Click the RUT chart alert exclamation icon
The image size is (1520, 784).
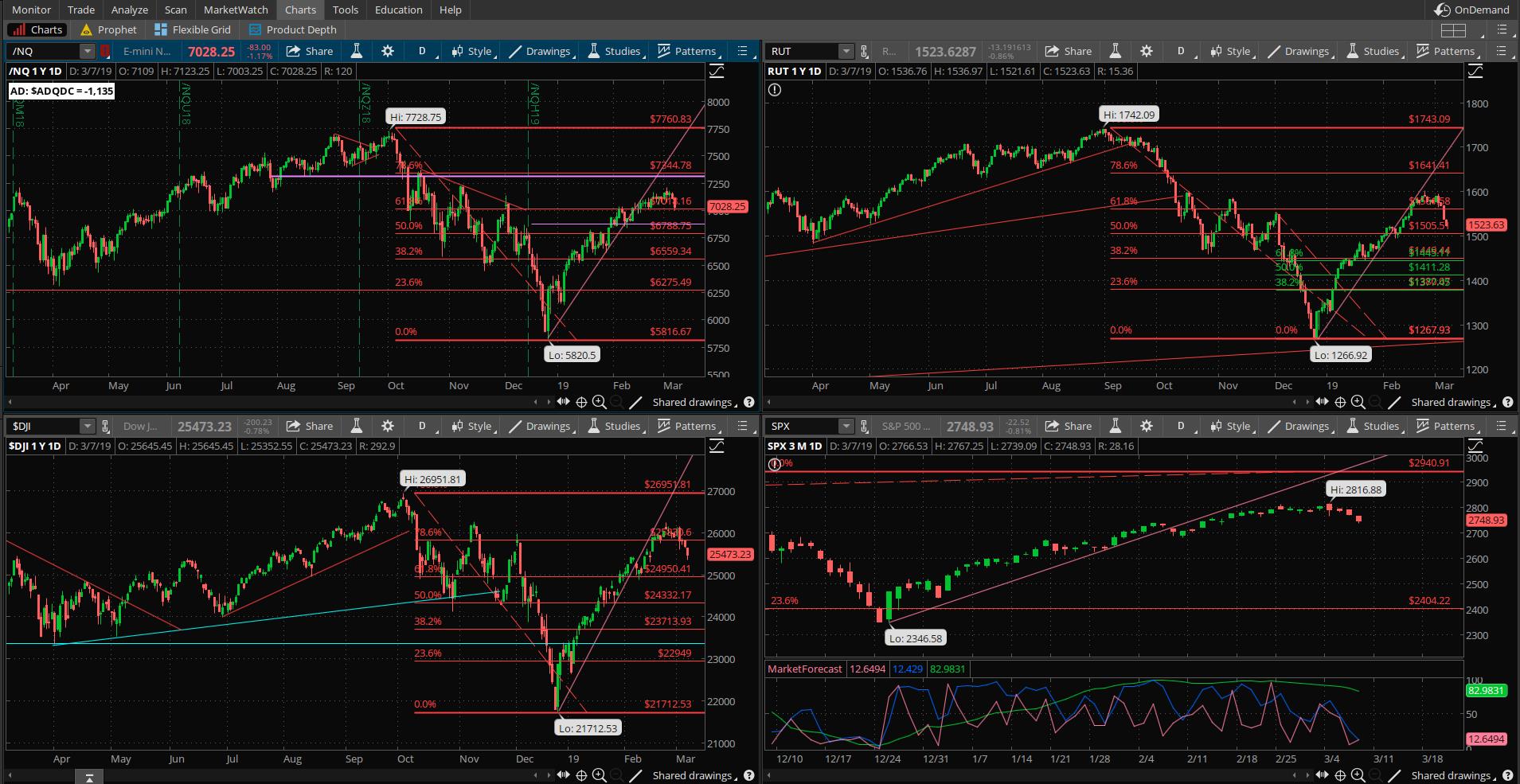coord(775,90)
